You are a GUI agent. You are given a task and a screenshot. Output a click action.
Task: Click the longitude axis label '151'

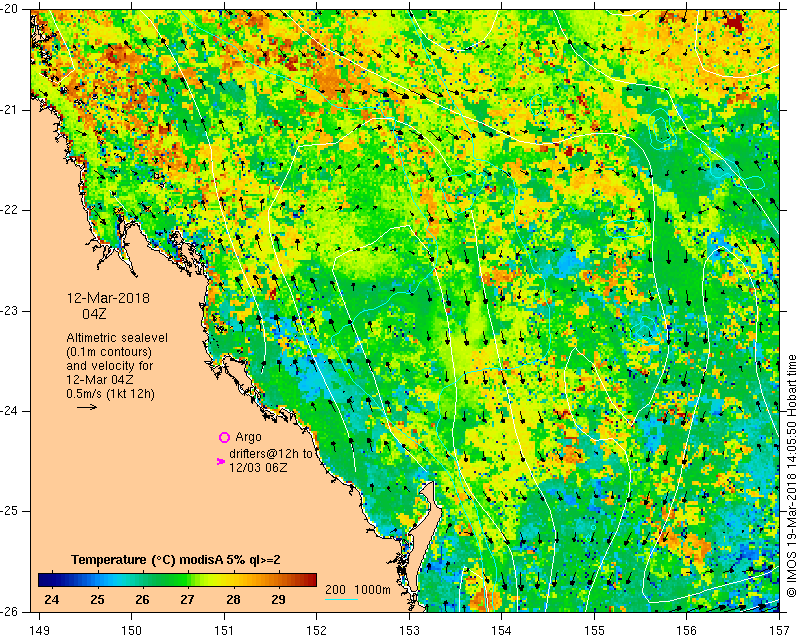pos(224,631)
